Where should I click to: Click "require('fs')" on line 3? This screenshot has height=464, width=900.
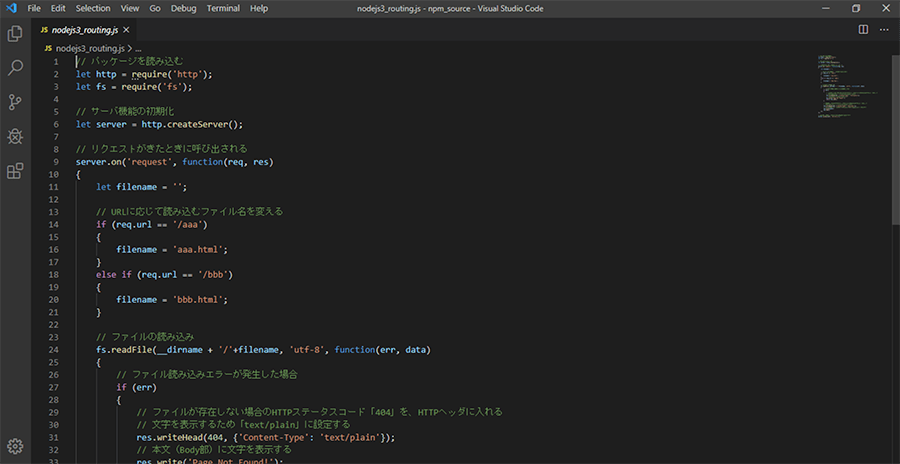pos(154,87)
